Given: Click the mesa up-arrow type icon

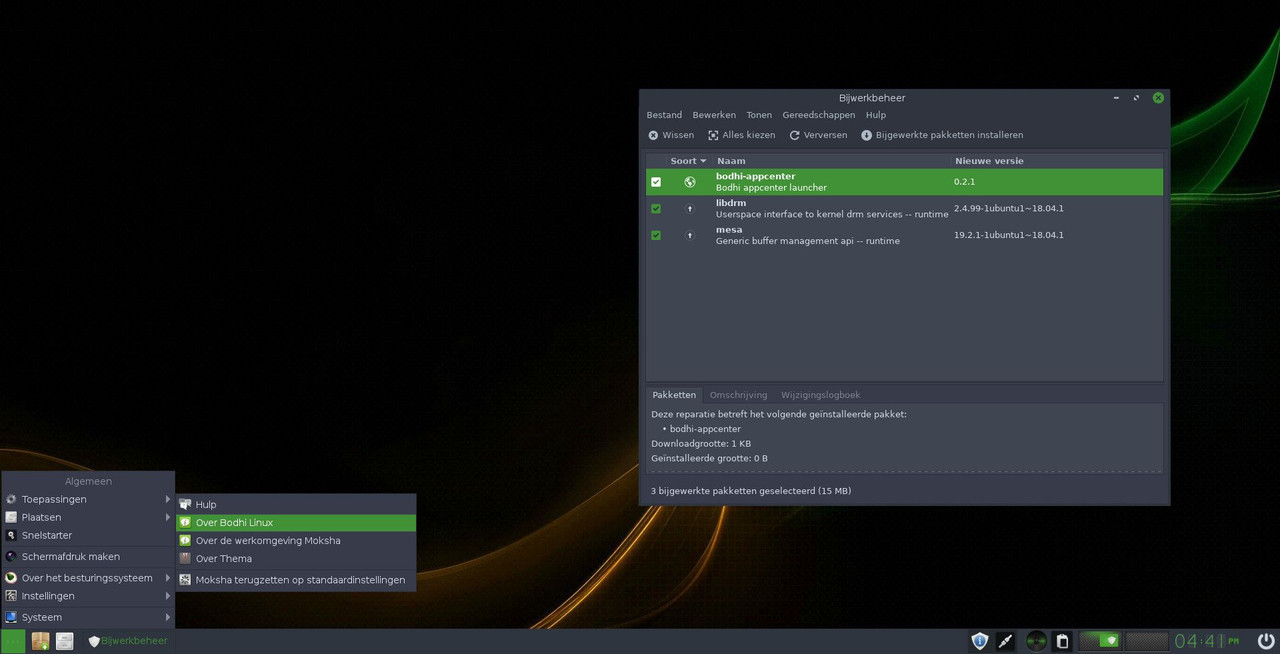Looking at the screenshot, I should tap(689, 235).
